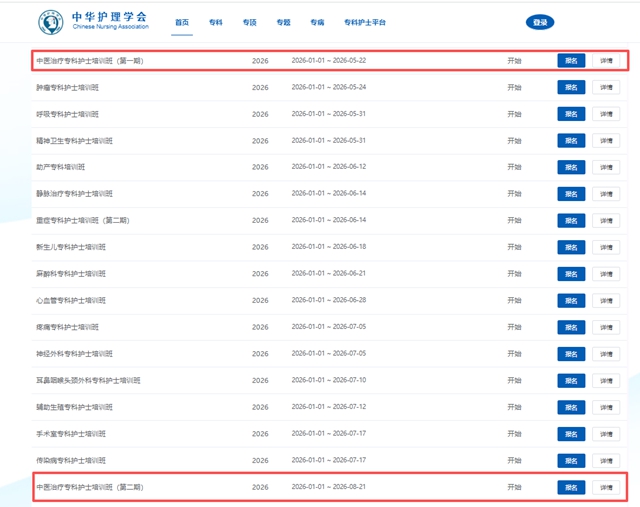Open the 新生儿专科护士培训班 course title

click(x=75, y=247)
